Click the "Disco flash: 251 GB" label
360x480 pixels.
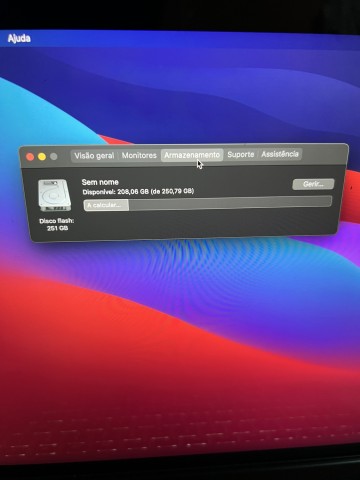[57, 224]
